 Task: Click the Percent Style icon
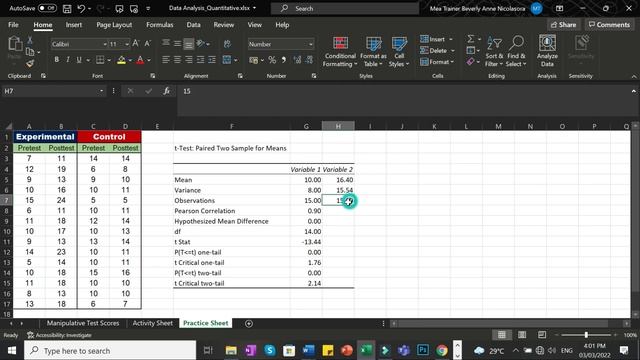[x=272, y=60]
